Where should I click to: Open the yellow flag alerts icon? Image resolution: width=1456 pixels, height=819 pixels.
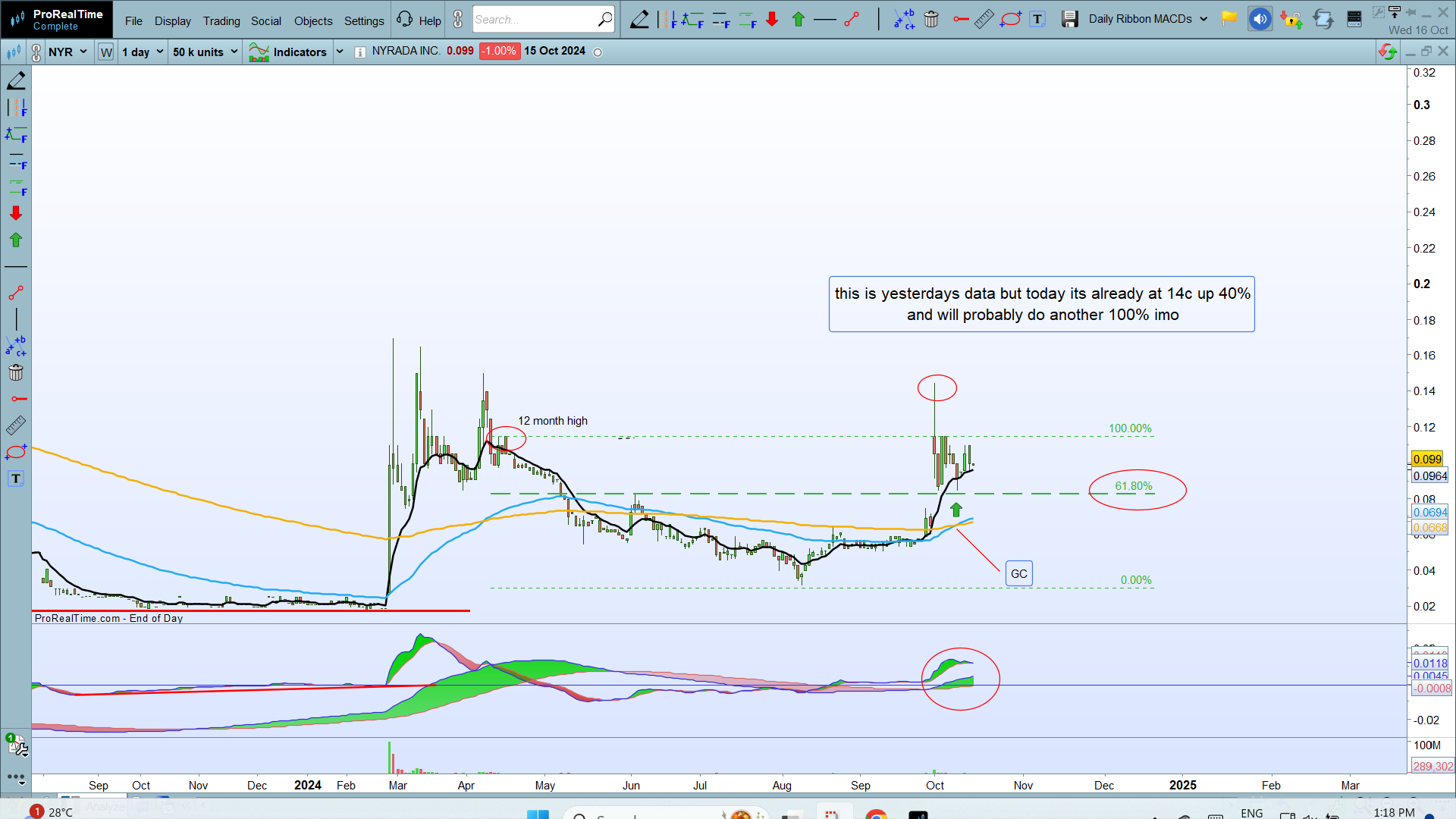(1229, 19)
